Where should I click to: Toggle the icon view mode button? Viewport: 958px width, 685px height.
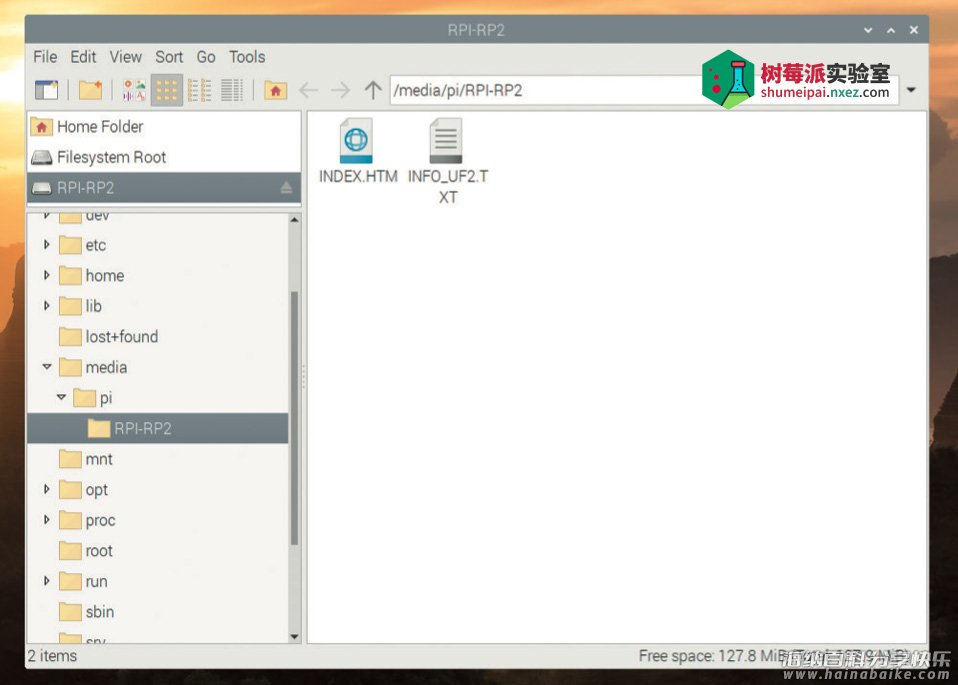(x=166, y=90)
